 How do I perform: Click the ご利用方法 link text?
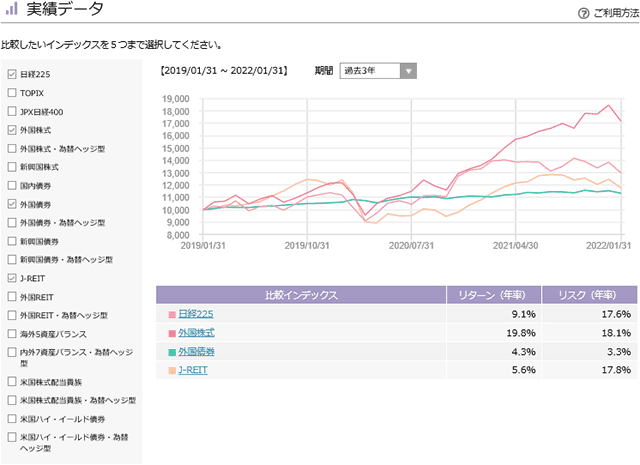615,14
